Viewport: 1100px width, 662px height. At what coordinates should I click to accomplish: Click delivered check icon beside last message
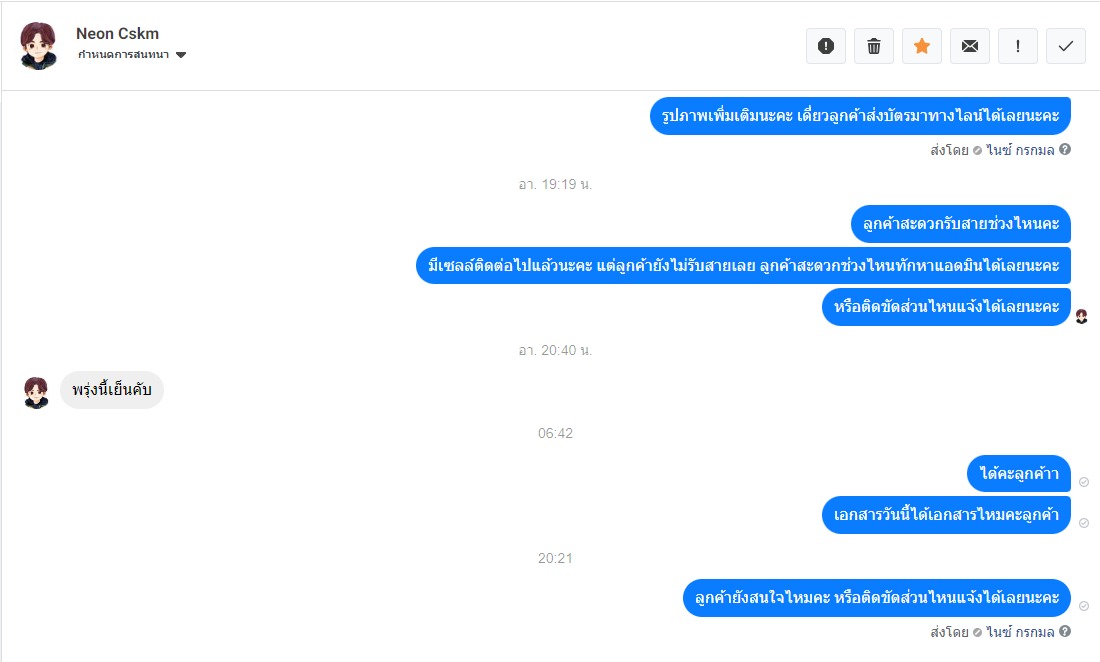(1084, 606)
